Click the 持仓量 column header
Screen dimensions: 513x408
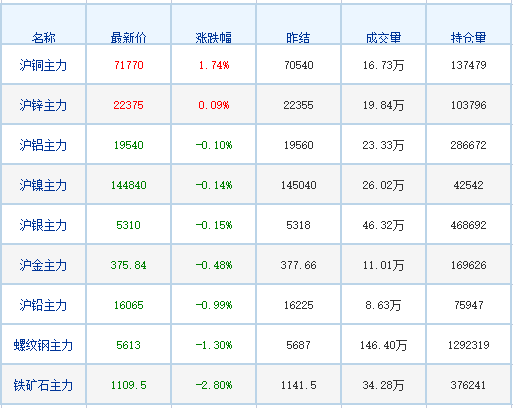[x=469, y=38]
